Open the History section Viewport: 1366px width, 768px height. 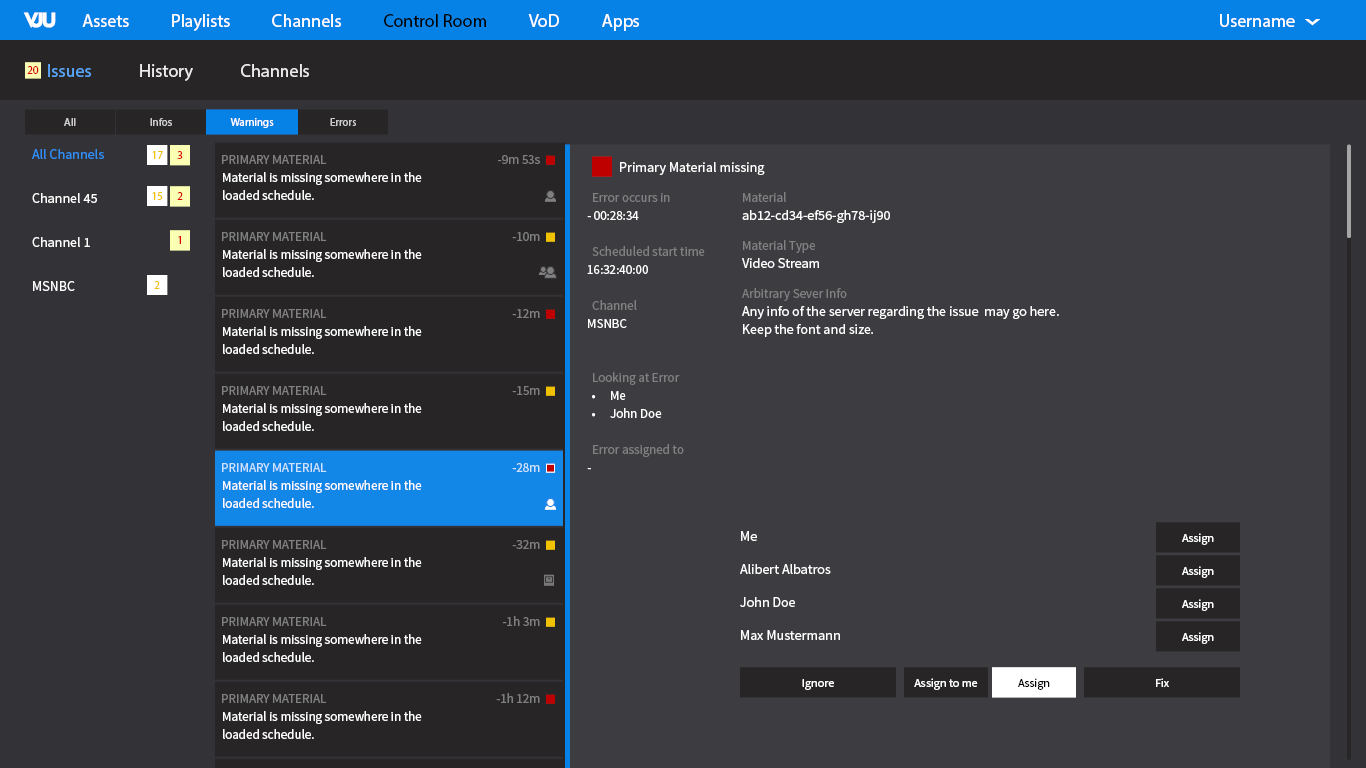tap(166, 71)
